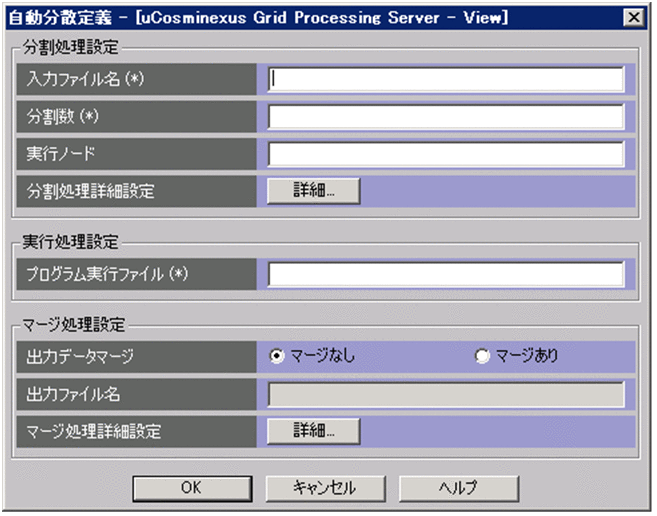Click the 出力ファイル名 label
Image resolution: width=657 pixels, height=516 pixels.
(73, 394)
